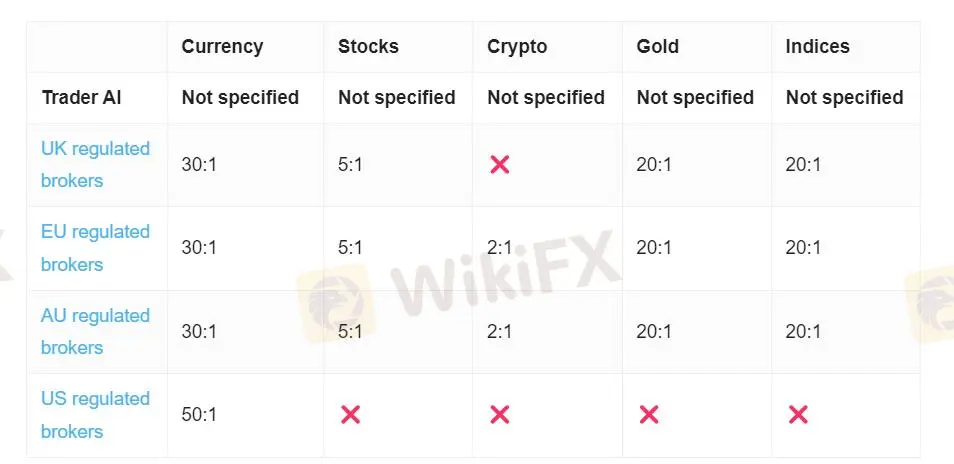Open the US regulated brokers link
954x464 pixels.
tap(96, 415)
